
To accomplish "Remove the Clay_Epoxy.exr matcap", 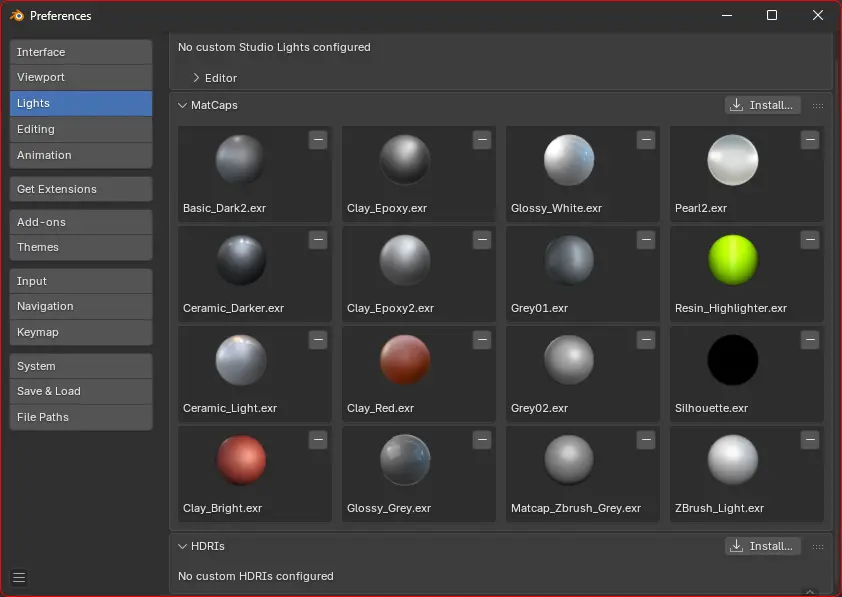I will (x=482, y=141).
